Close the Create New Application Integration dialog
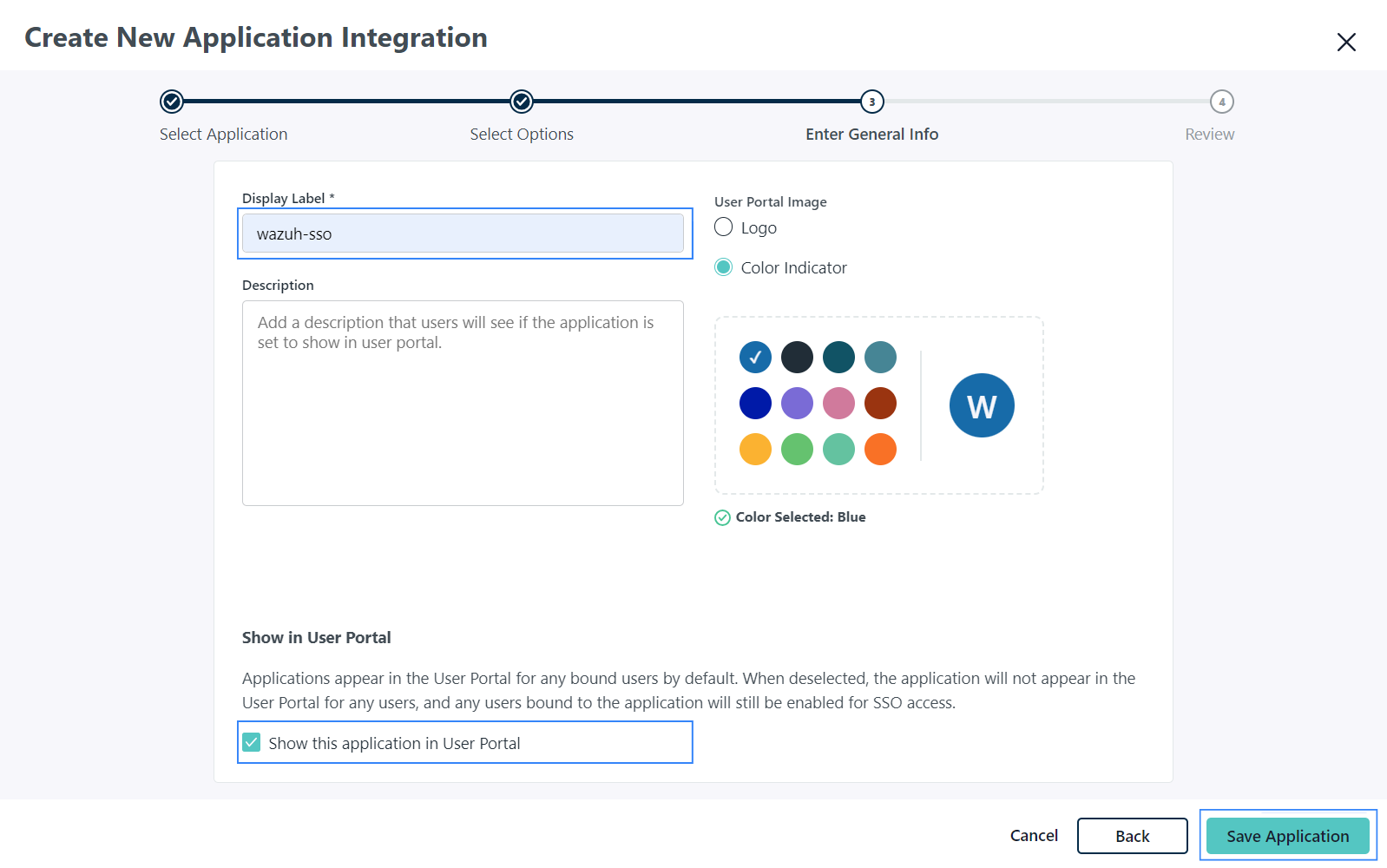 pyautogui.click(x=1346, y=42)
